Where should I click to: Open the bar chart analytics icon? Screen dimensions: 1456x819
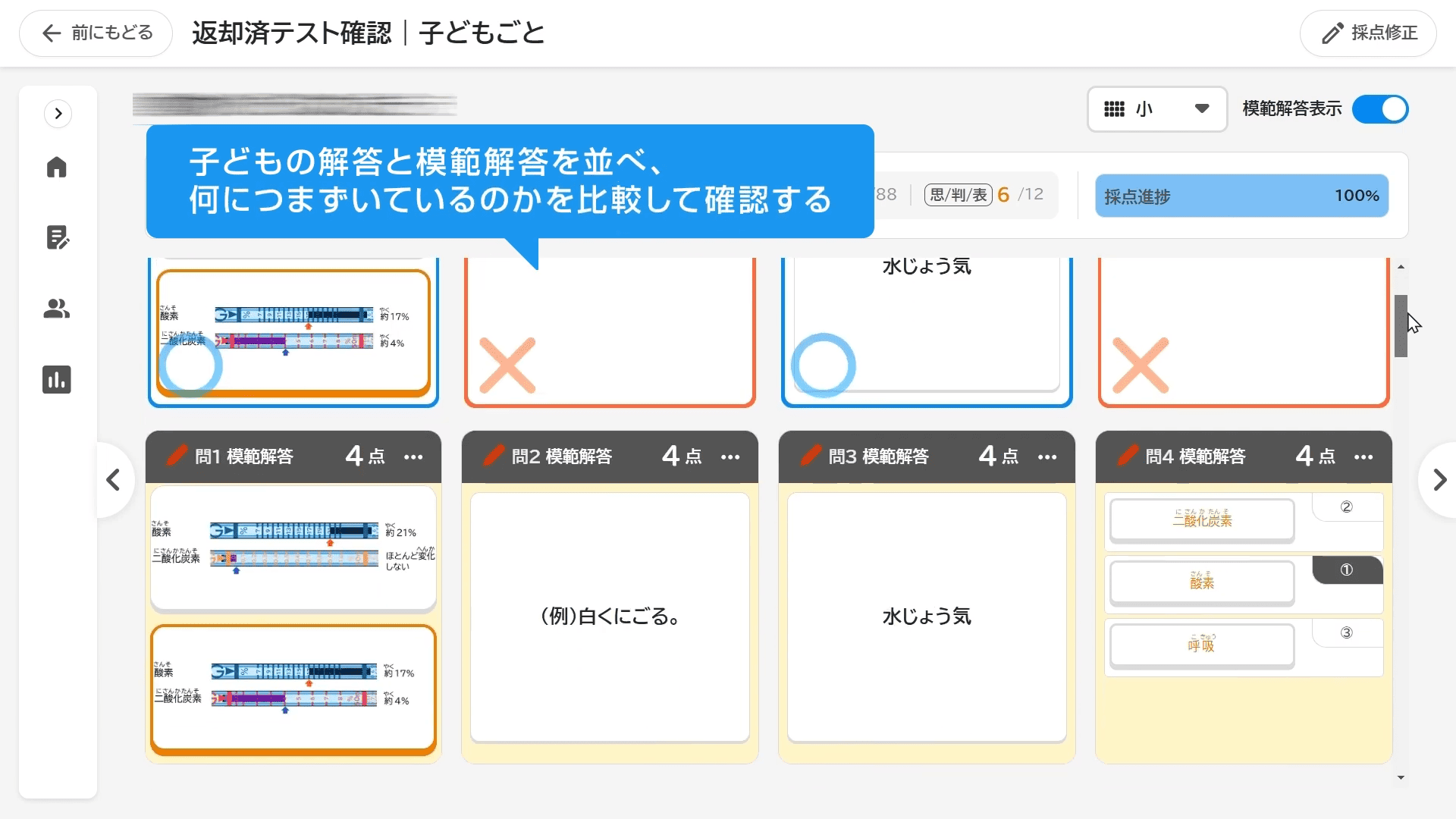tap(57, 379)
